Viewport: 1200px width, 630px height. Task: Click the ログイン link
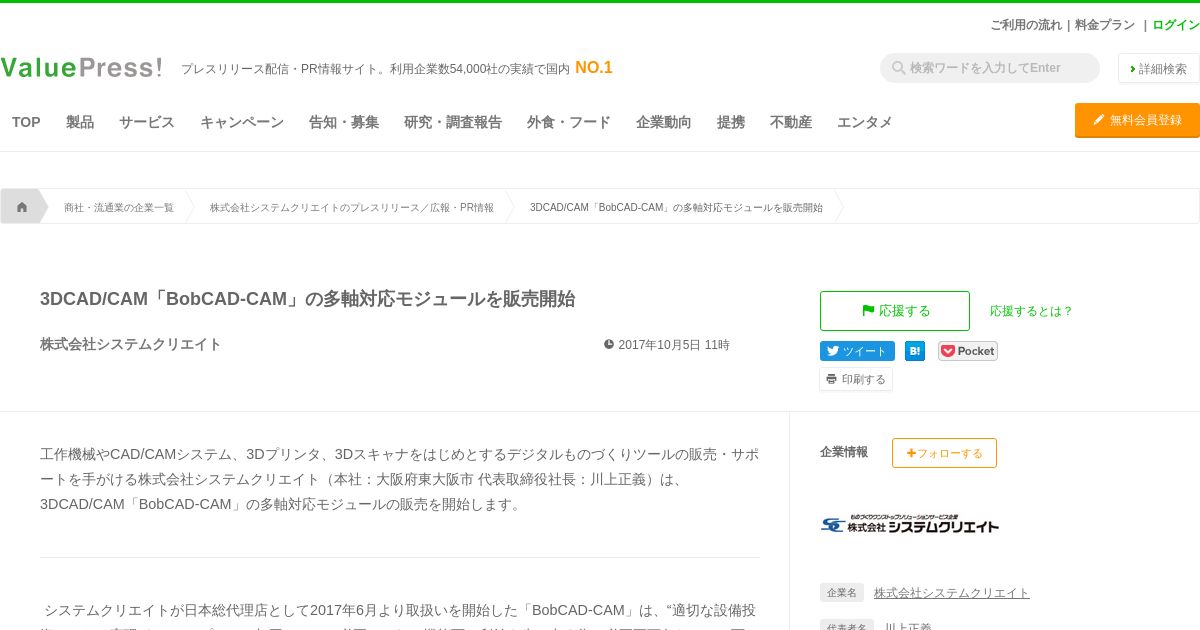coord(1176,25)
